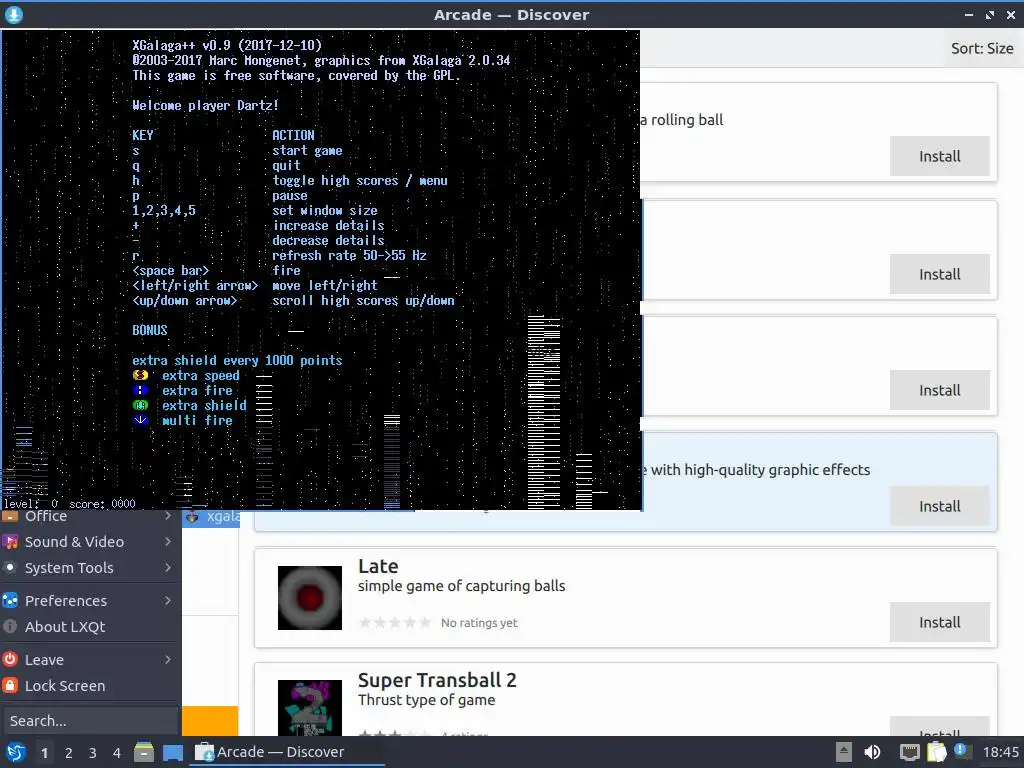Screen dimensions: 1024x768
Task: Click 'toggle high scores / menu' text
Action: [360, 180]
